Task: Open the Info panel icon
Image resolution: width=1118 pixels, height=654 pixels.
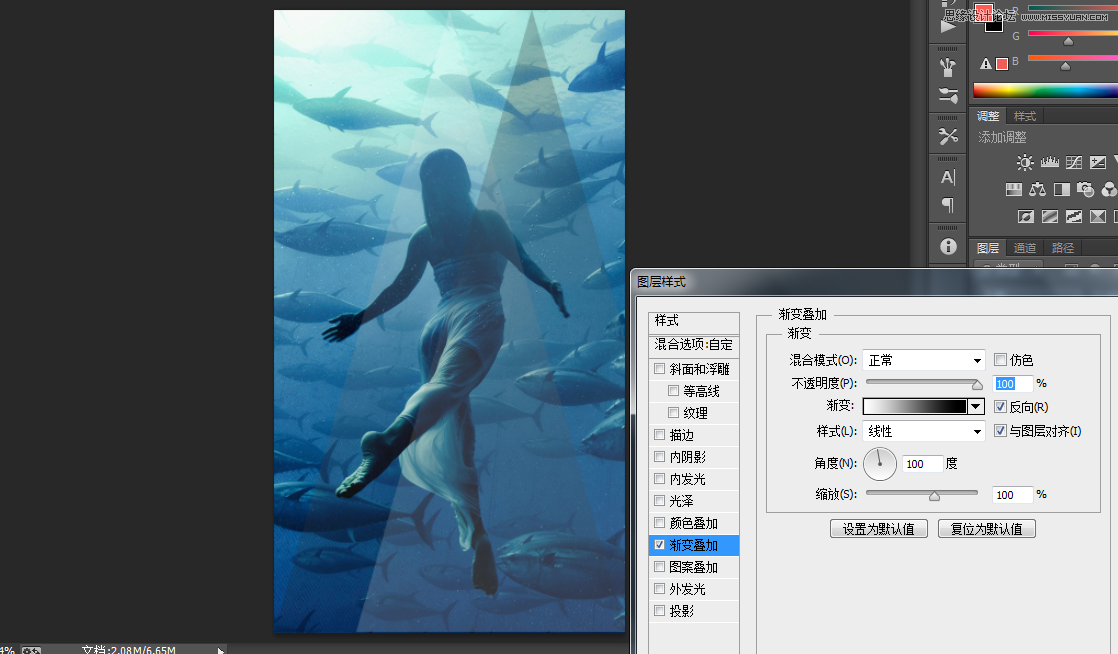Action: point(947,246)
